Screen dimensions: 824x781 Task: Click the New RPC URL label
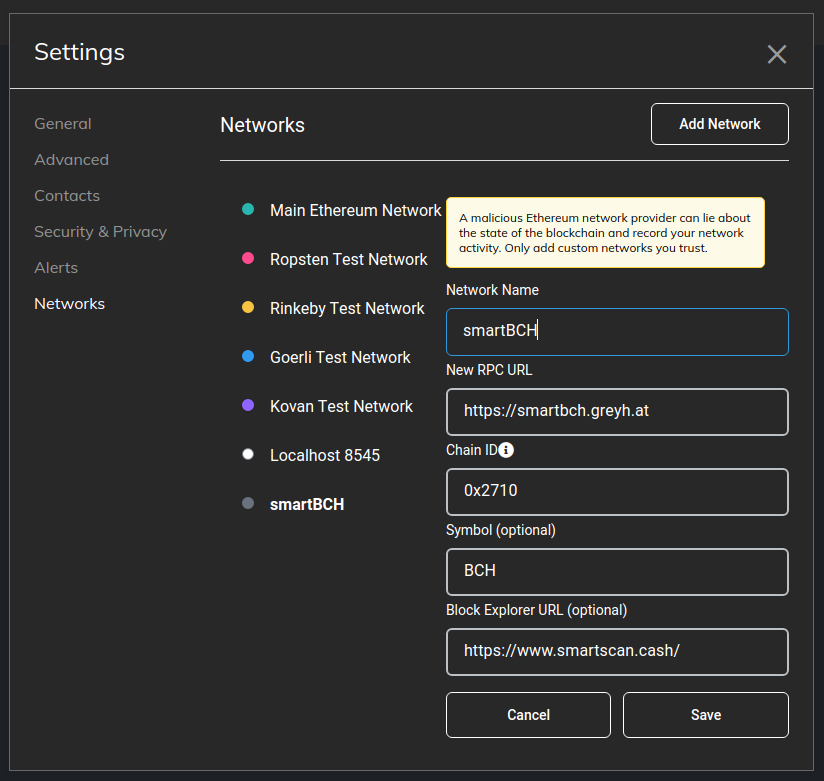click(489, 370)
